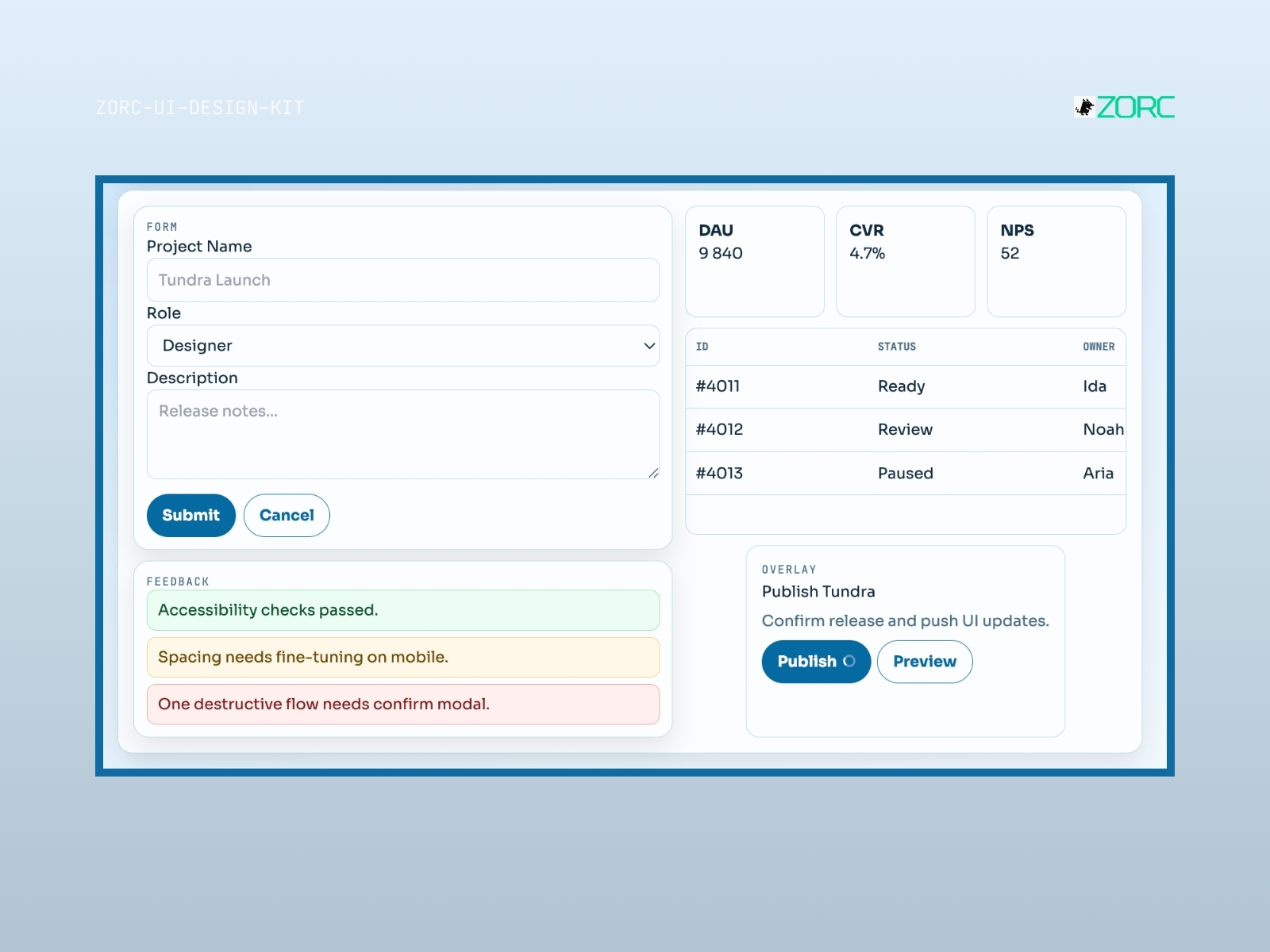Click the Publish button

[x=816, y=662]
